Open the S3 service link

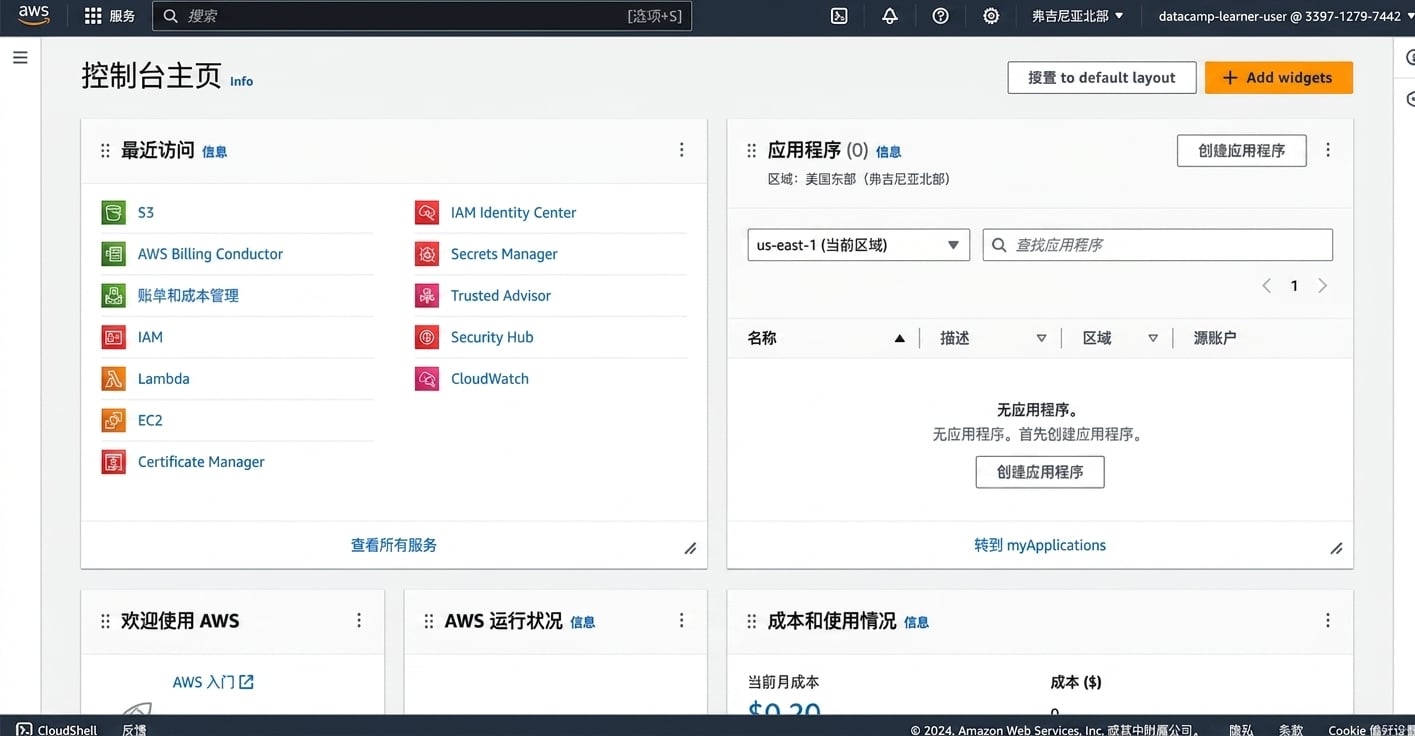click(146, 212)
